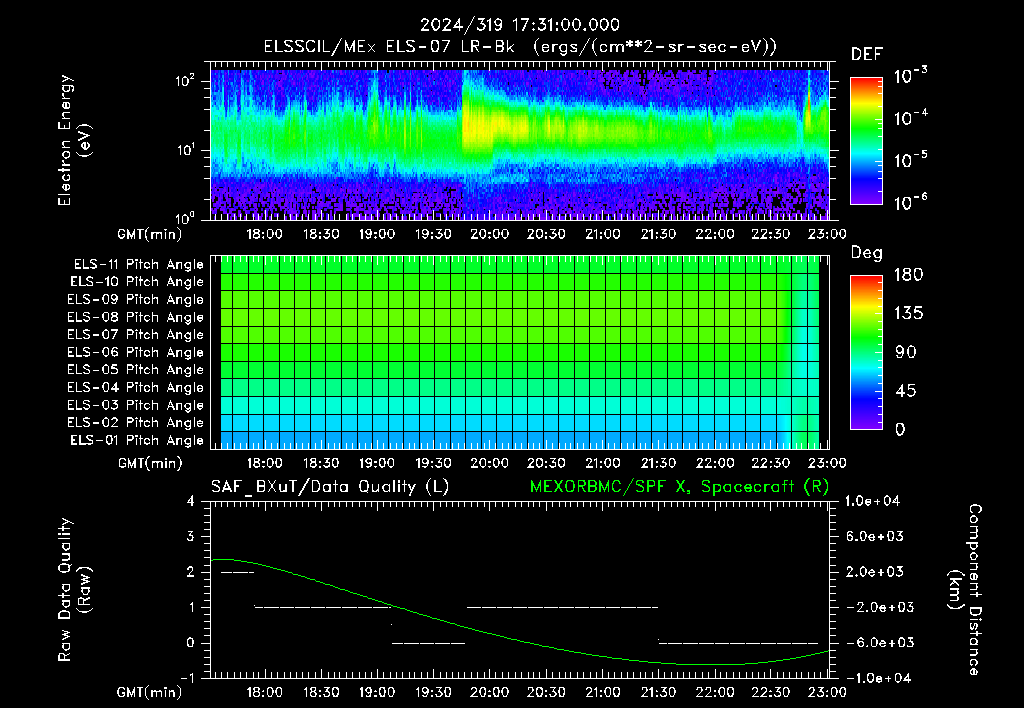Click GMT(min) label under electron spectrogram
Image resolution: width=1024 pixels, height=708 pixels.
(x=150, y=234)
